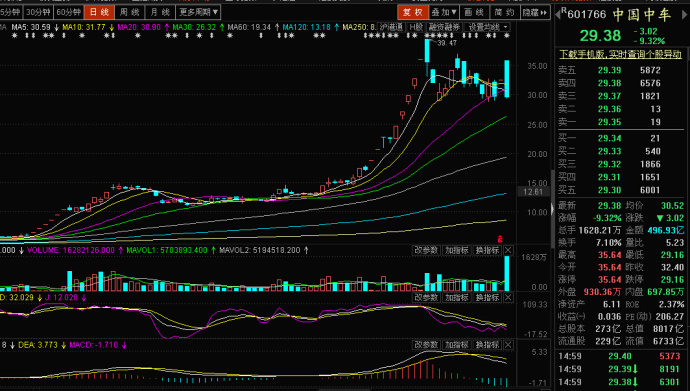Image resolution: width=690 pixels, height=391 pixels.
Task: Open the 更多周期 dropdown
Action: (x=198, y=12)
